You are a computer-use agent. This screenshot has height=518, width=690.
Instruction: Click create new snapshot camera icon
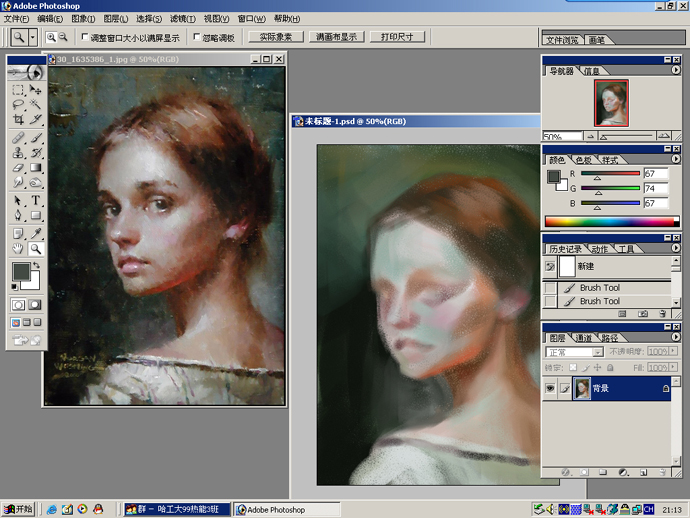coord(643,314)
